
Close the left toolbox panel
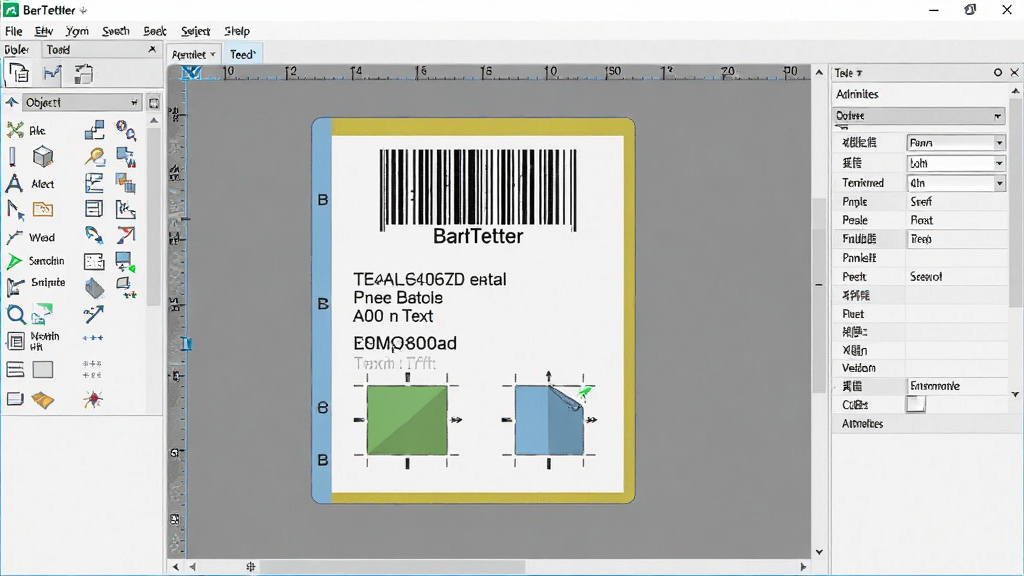coord(152,49)
